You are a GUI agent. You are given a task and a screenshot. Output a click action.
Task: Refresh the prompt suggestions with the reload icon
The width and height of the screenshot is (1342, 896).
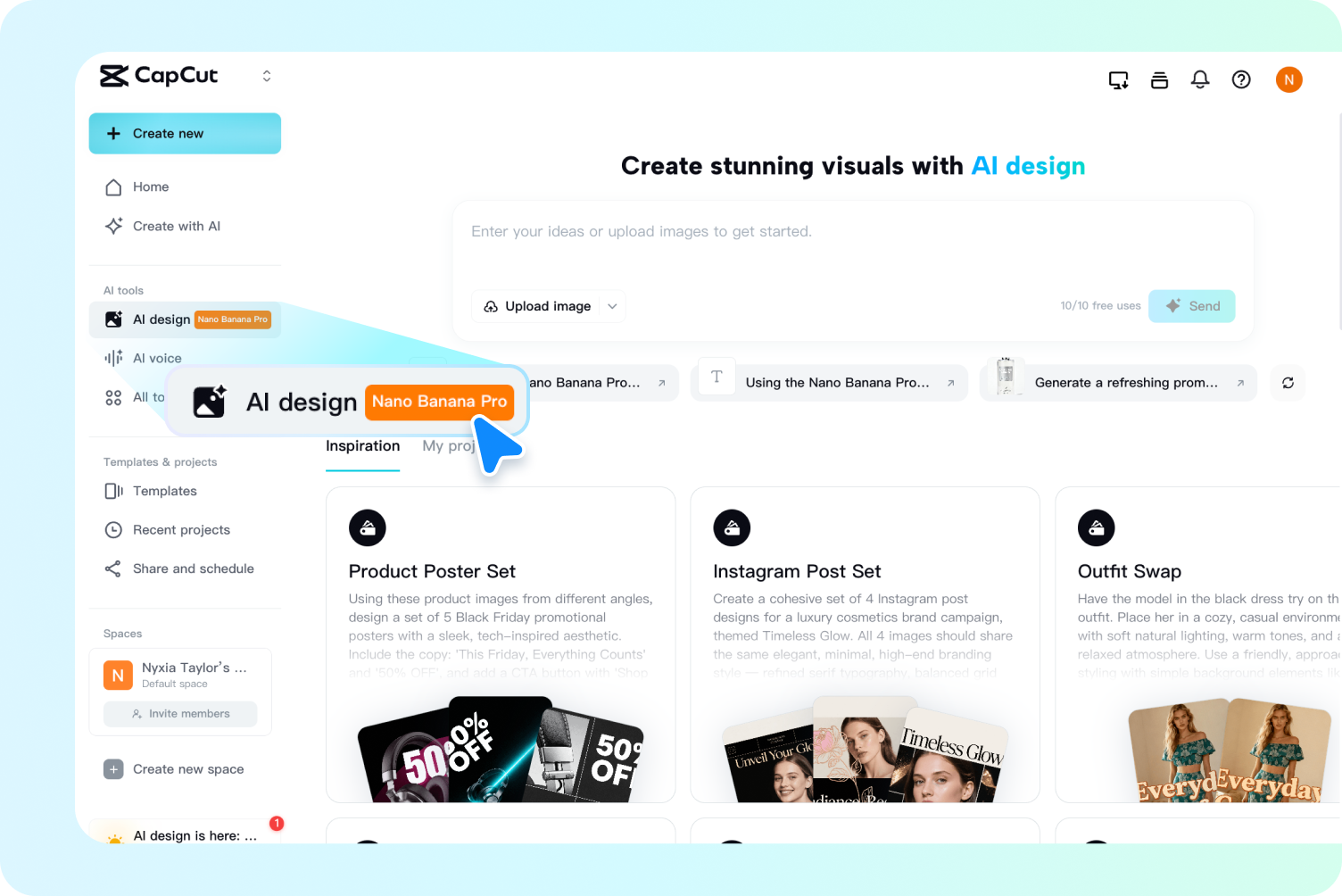[1288, 383]
